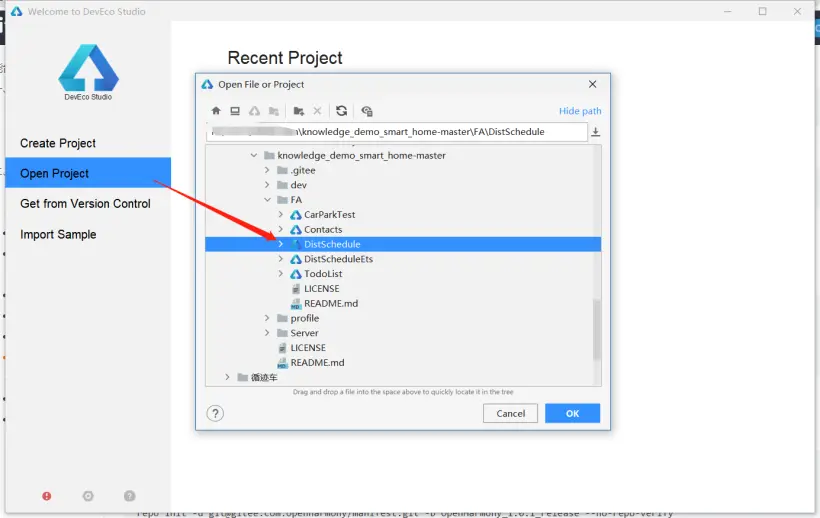The image size is (820, 518).
Task: Select CarParkTest project icon
Action: point(296,215)
